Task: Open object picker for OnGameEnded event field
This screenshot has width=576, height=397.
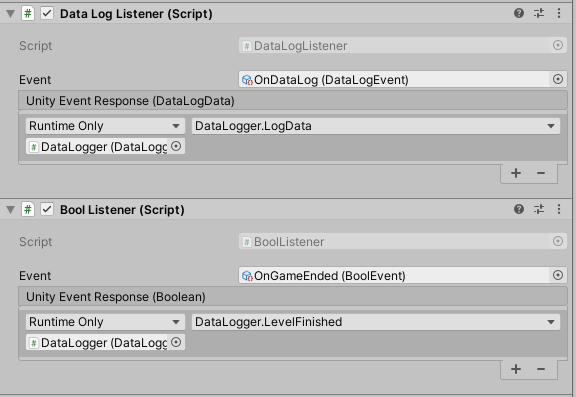Action: (558, 275)
